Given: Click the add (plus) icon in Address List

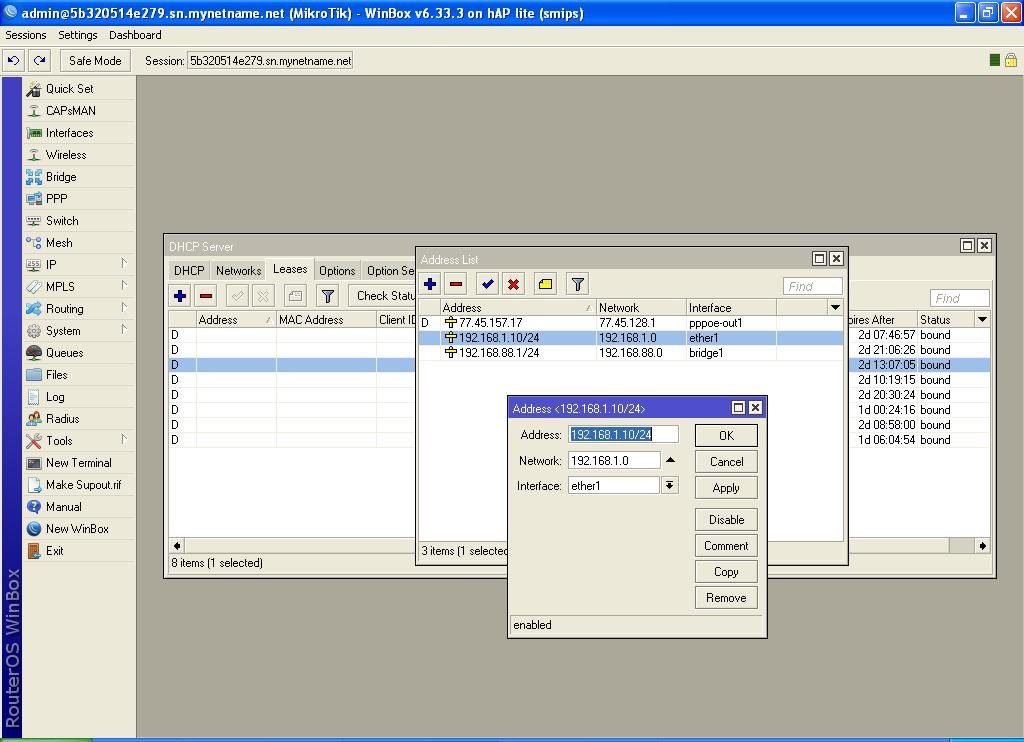Looking at the screenshot, I should coord(430,284).
